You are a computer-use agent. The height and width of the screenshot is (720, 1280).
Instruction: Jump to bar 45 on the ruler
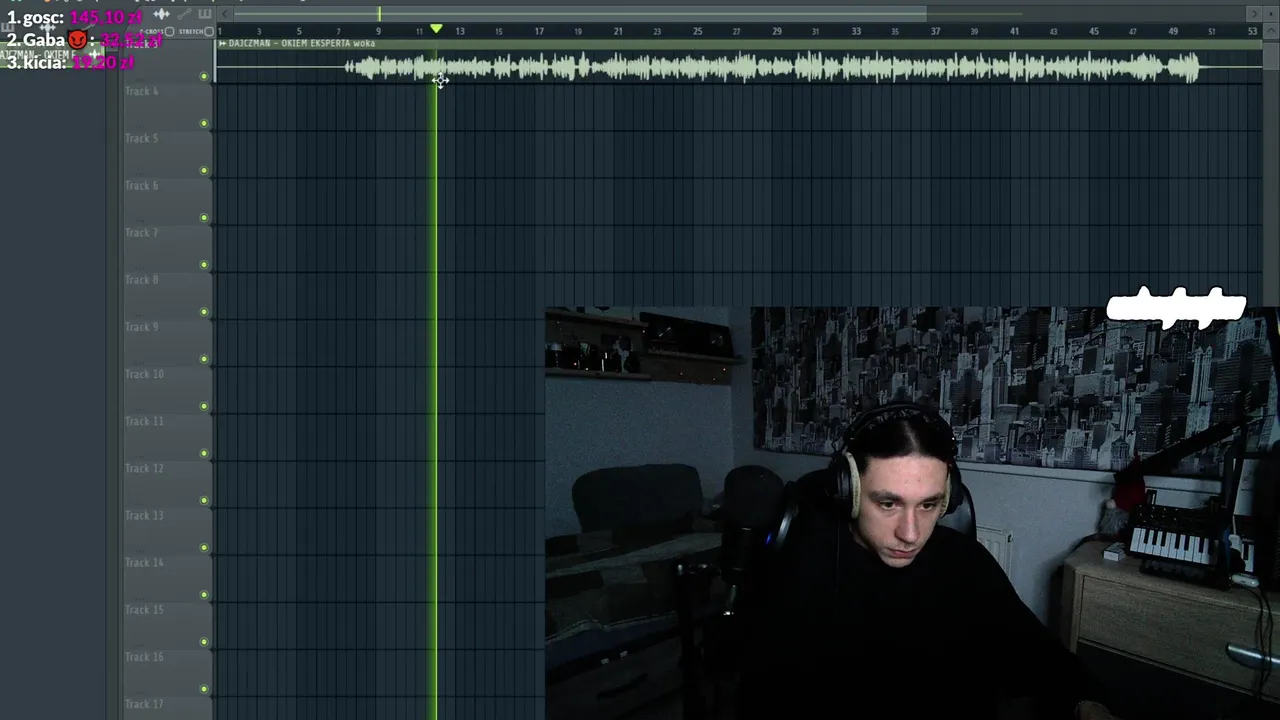pyautogui.click(x=1094, y=31)
